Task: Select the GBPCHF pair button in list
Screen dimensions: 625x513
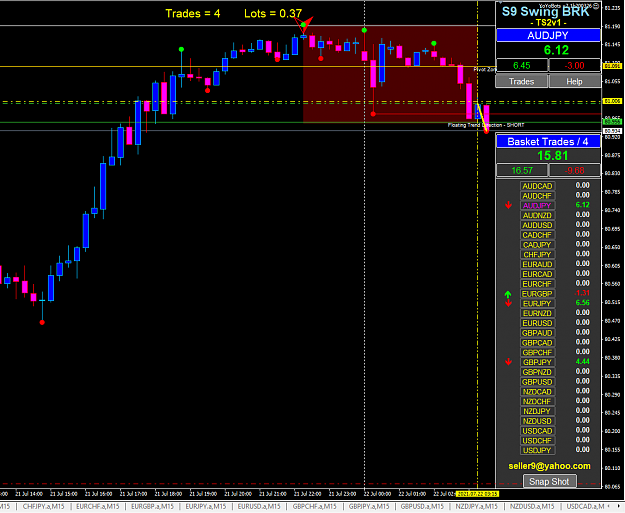Action: point(537,352)
